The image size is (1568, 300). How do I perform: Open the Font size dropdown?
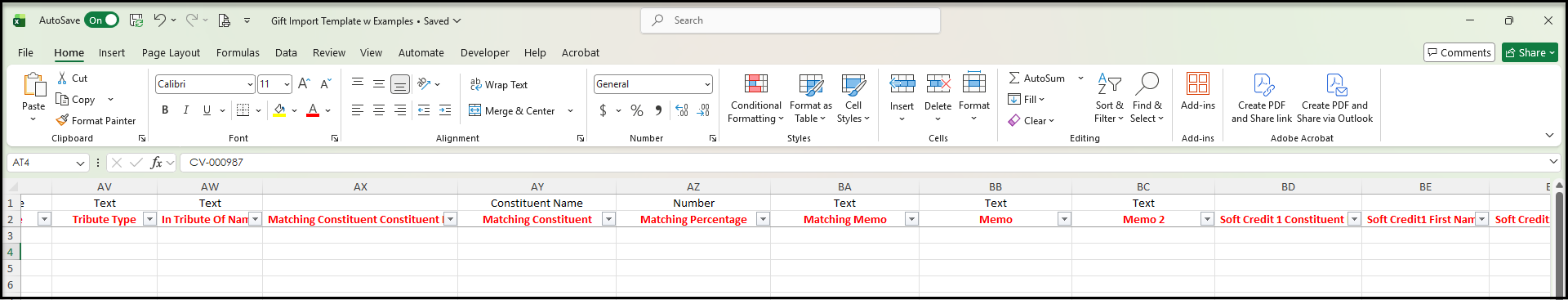click(x=287, y=84)
